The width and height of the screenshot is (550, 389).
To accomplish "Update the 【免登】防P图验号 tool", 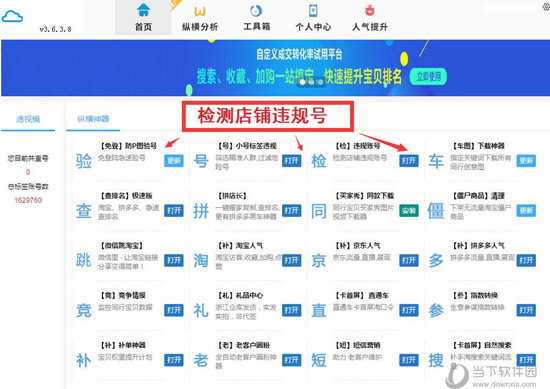I will pos(174,161).
